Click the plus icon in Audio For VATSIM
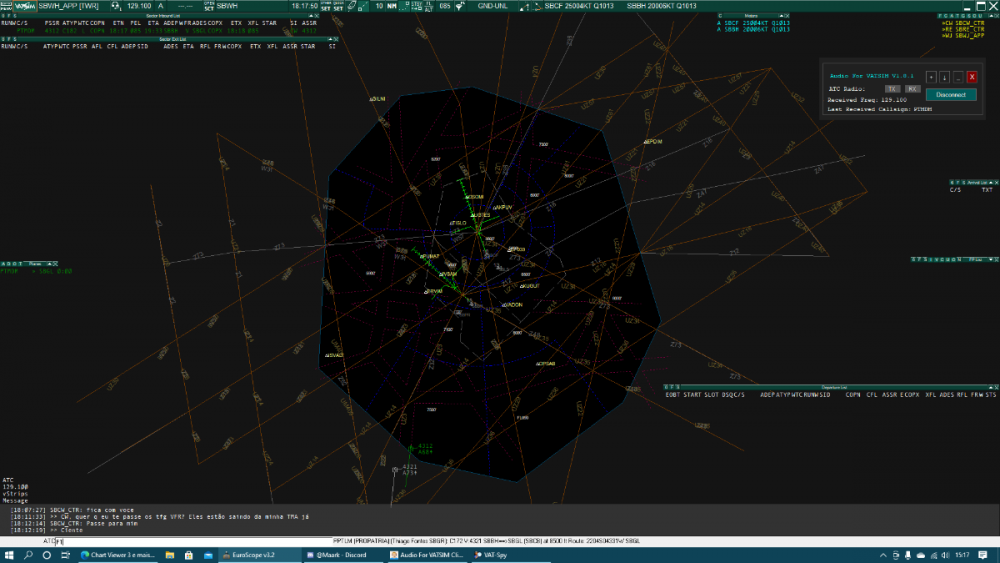The image size is (1000, 563). coord(930,76)
